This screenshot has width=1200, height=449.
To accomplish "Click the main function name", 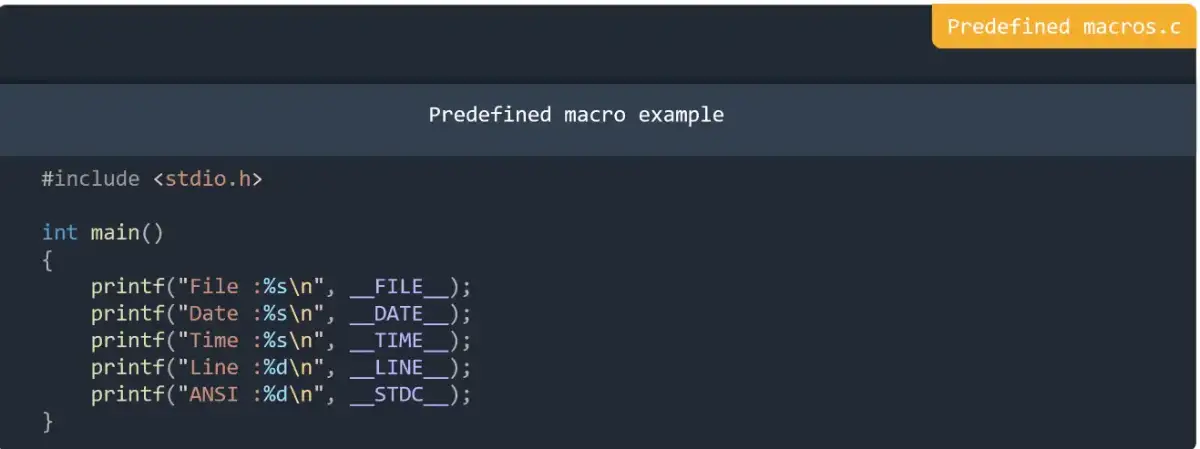I will pos(115,233).
